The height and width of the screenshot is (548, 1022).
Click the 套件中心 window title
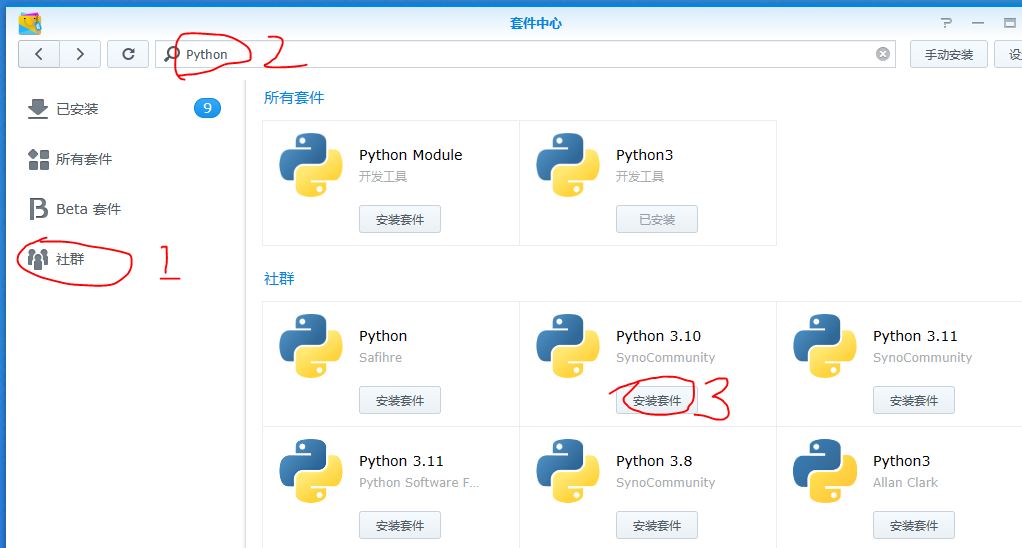(536, 23)
